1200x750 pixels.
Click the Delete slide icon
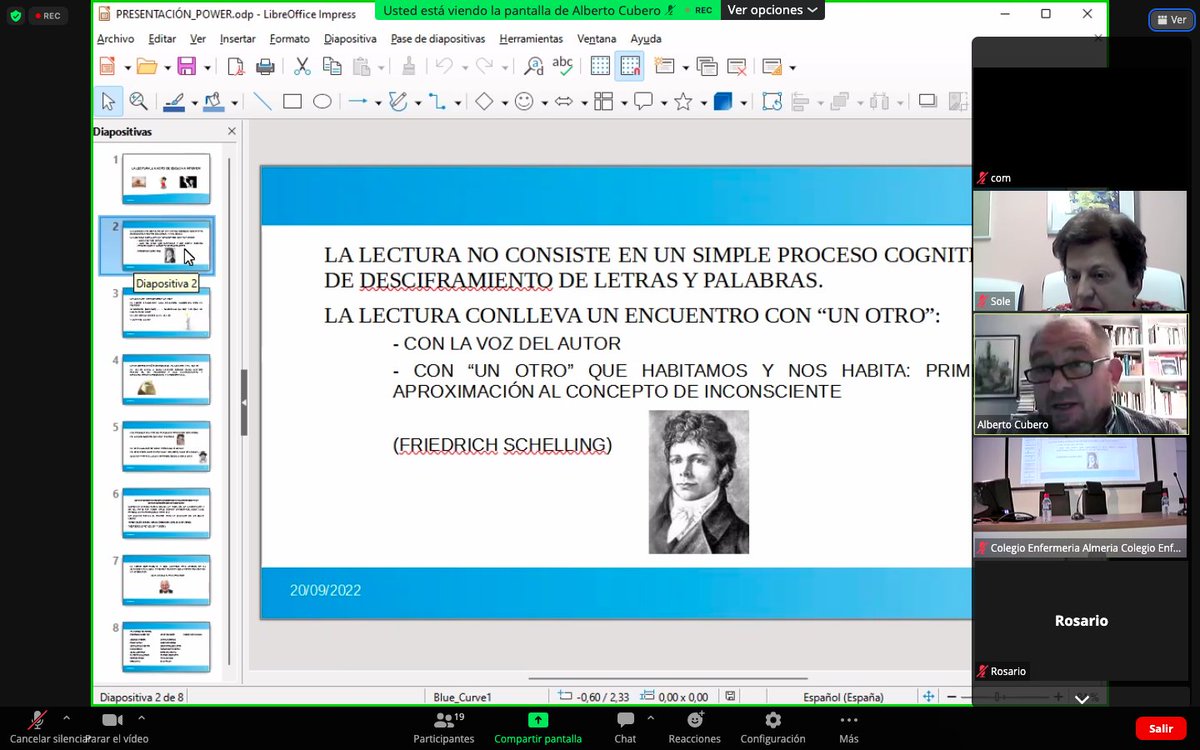tap(737, 67)
